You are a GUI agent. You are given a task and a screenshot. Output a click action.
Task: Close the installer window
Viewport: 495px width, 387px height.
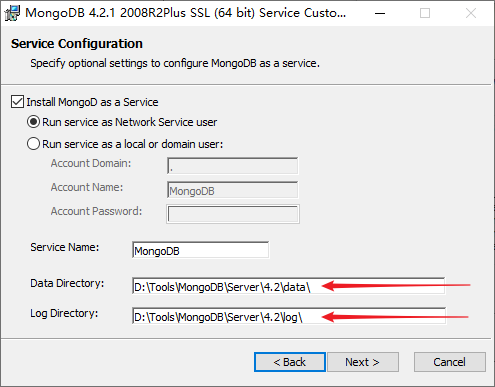tap(471, 13)
